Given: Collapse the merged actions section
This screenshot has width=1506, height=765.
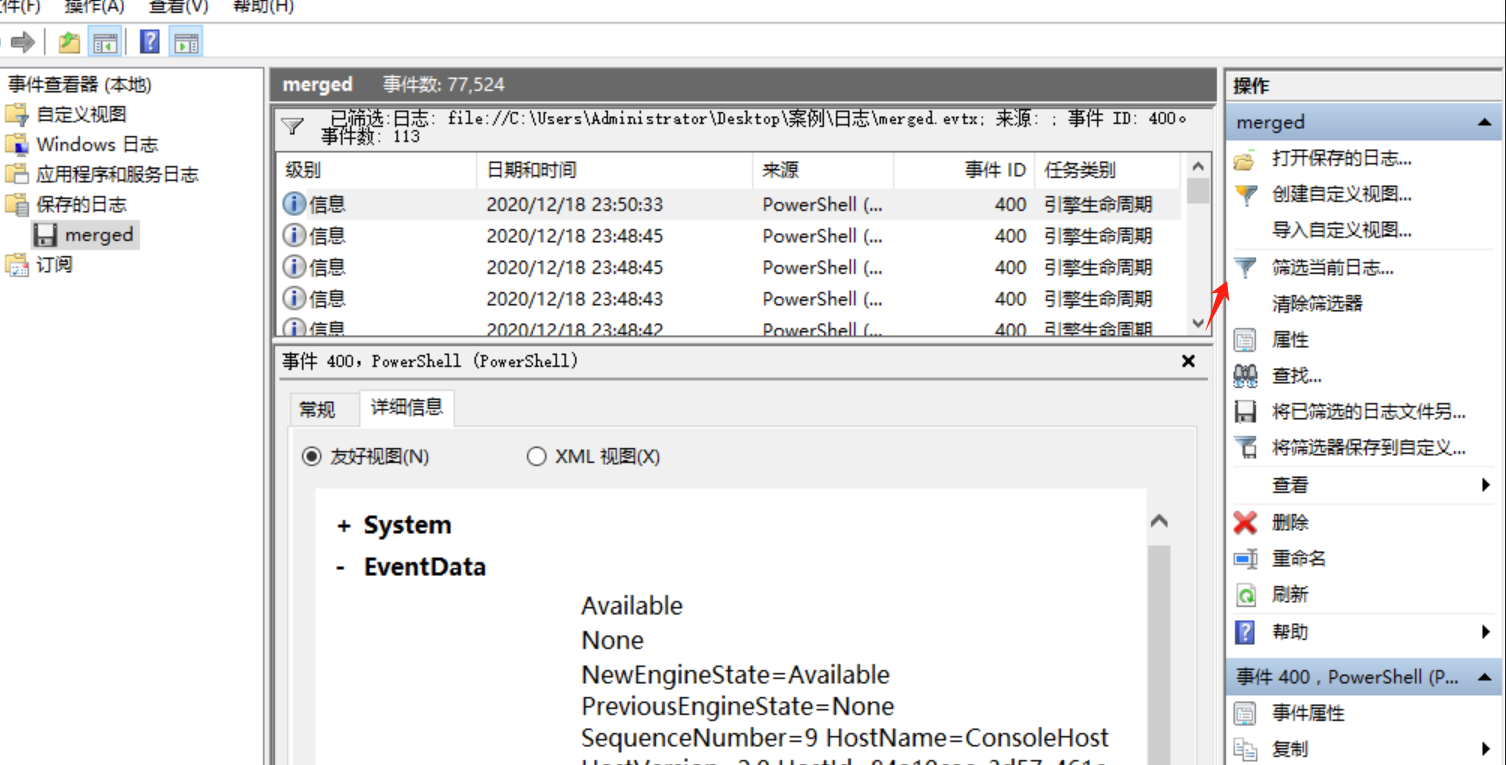Looking at the screenshot, I should coord(1484,122).
